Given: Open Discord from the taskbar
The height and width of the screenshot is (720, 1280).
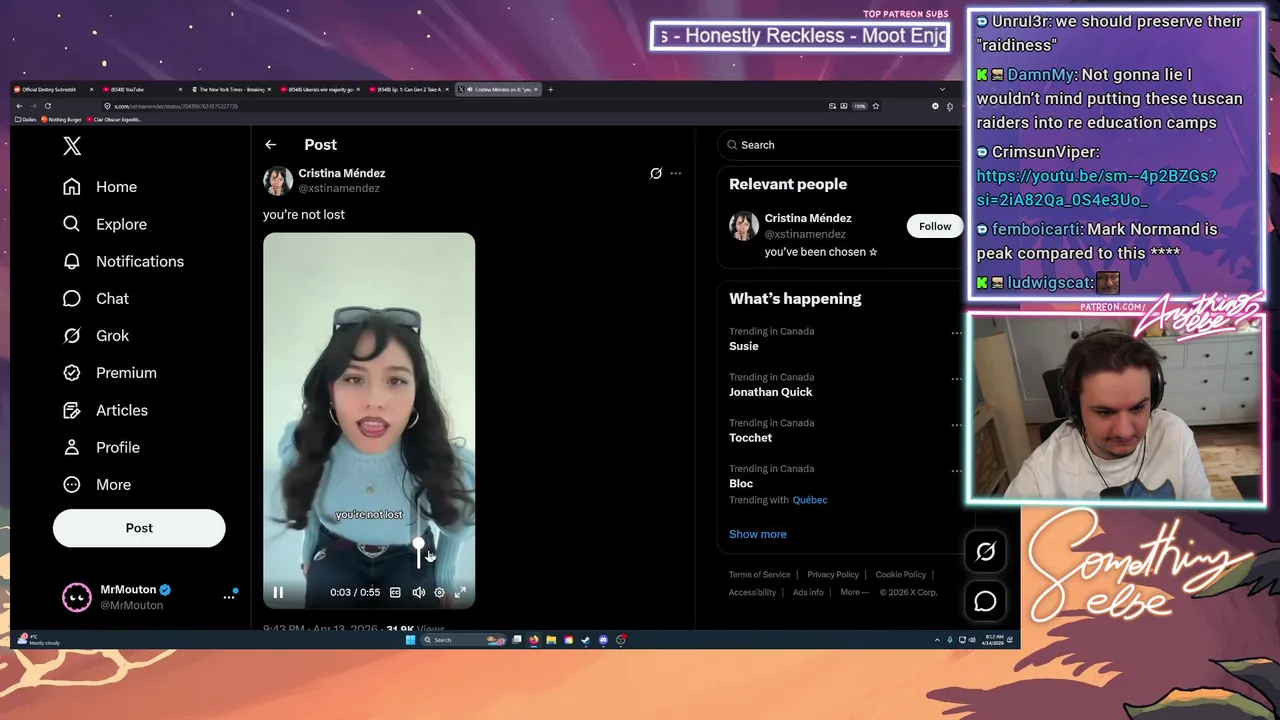Looking at the screenshot, I should [x=603, y=640].
